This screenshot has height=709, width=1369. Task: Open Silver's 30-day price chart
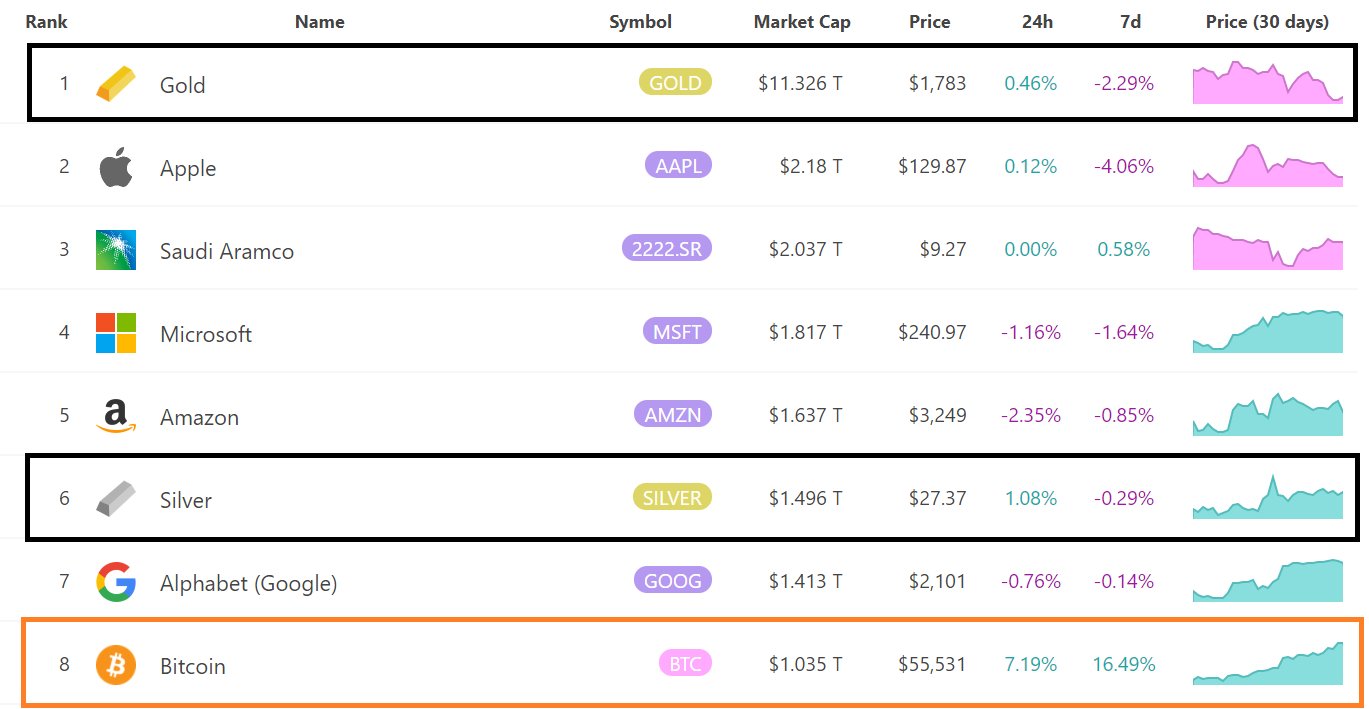click(1268, 497)
